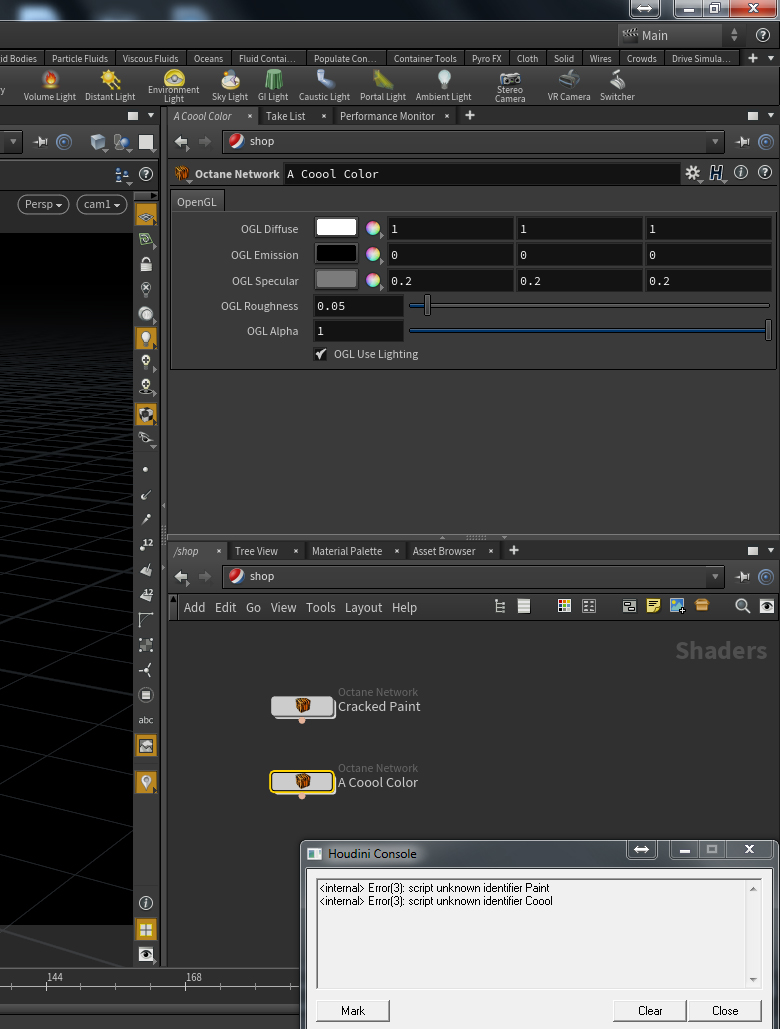Click the OGL Diffuse white color swatch
Screen dimensions: 780x1029
click(x=336, y=228)
